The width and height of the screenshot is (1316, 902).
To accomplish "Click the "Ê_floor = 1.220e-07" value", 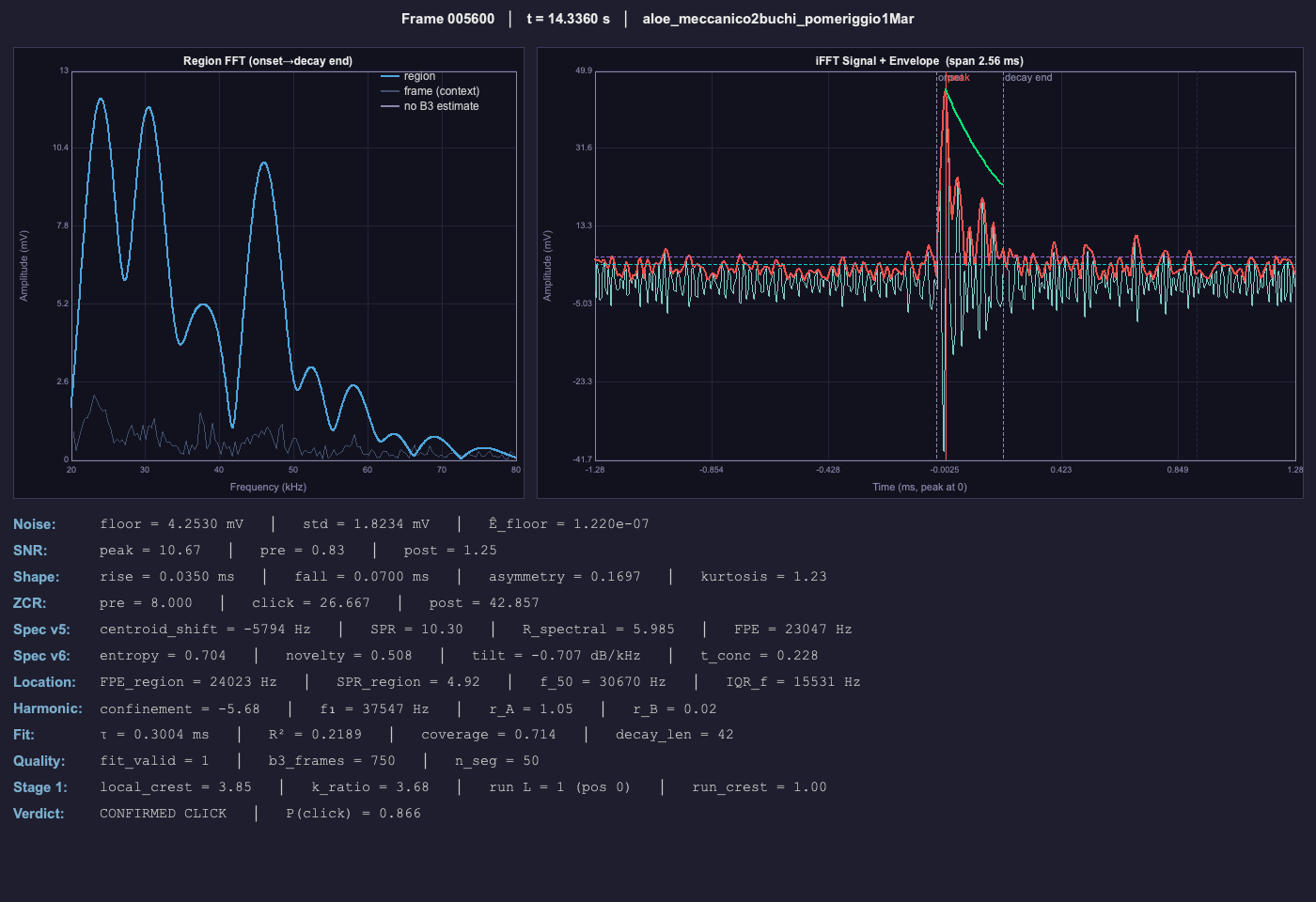I will pos(569,524).
